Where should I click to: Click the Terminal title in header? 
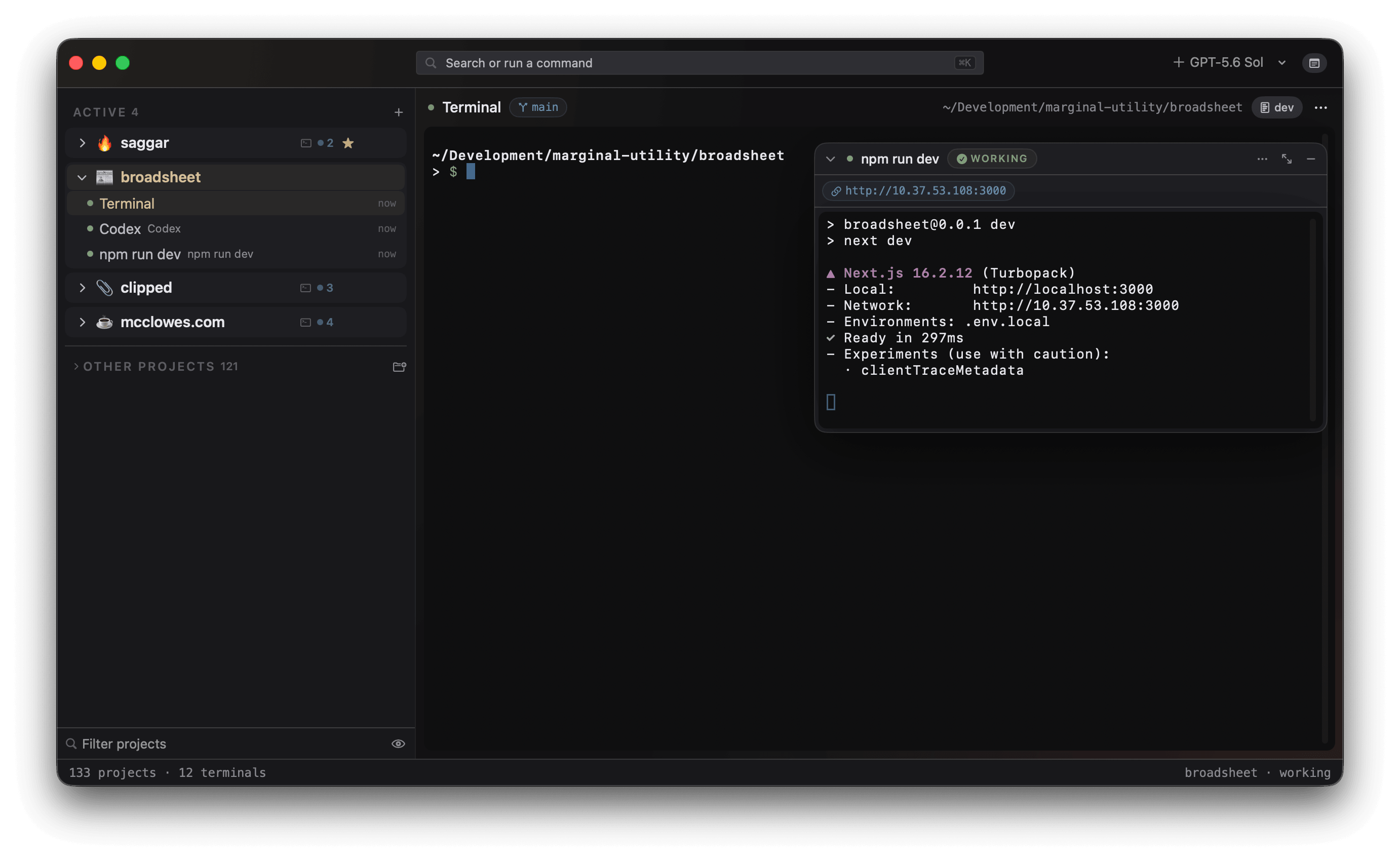point(471,107)
